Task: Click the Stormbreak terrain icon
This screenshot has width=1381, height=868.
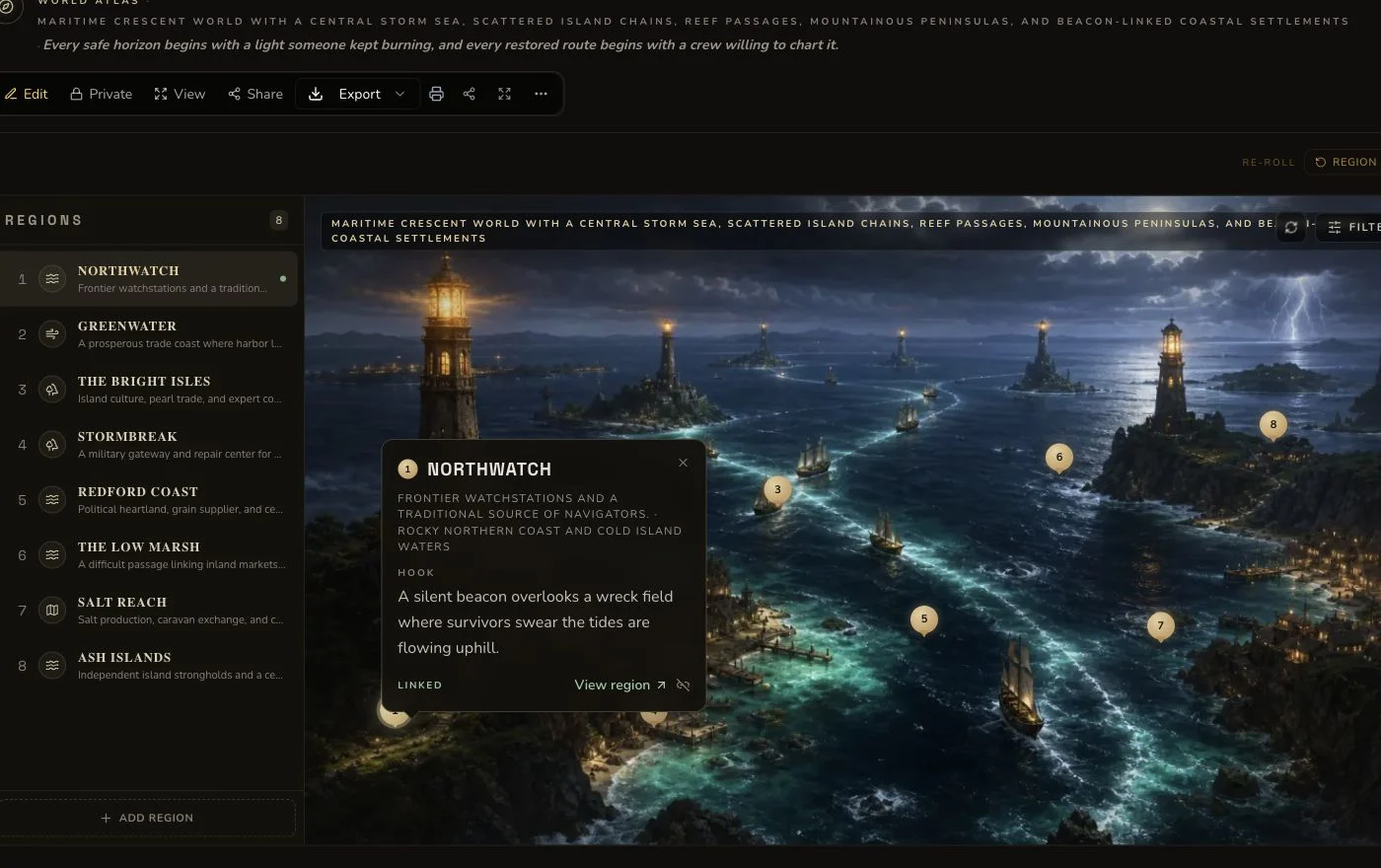Action: 52,445
